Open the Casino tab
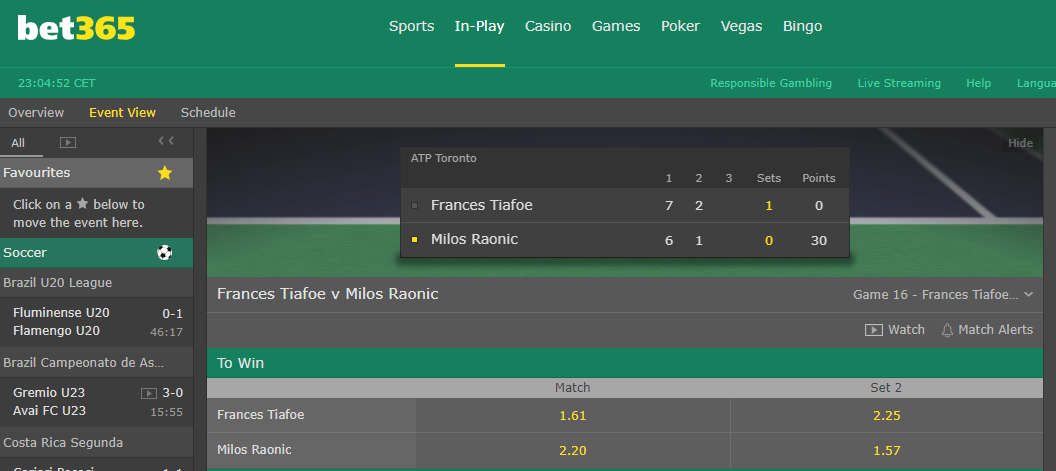The height and width of the screenshot is (471, 1056). tap(548, 27)
